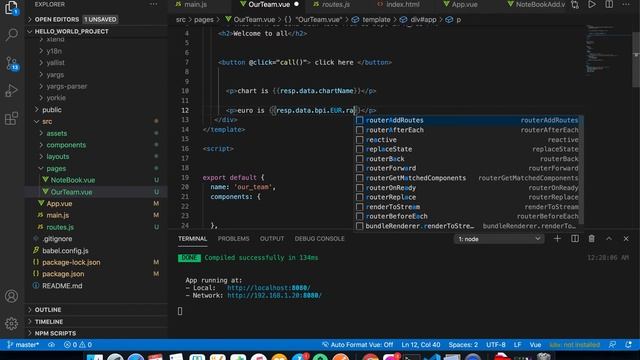Kill the terminal with trash icon
Image resolution: width=640 pixels, height=360 pixels.
coord(591,239)
